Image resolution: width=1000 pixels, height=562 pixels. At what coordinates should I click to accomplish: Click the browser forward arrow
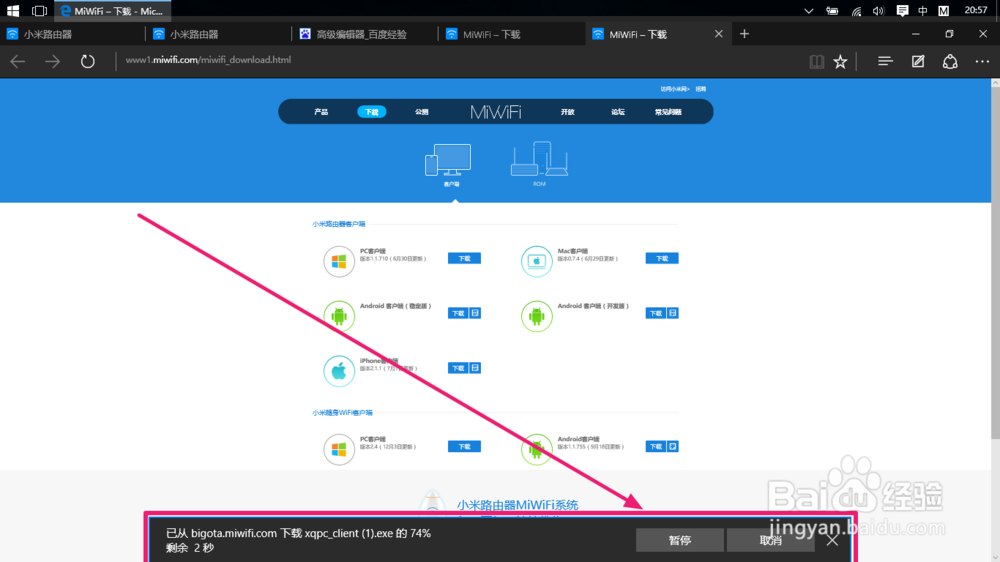point(52,61)
